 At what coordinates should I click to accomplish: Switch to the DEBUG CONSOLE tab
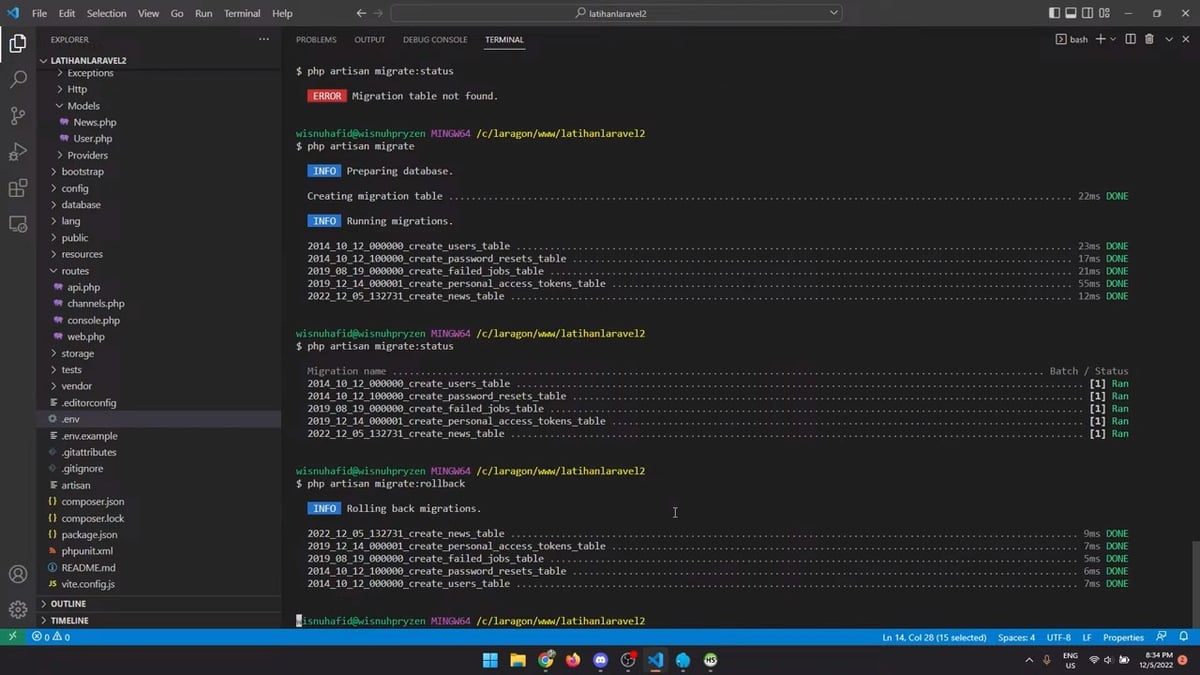(435, 39)
